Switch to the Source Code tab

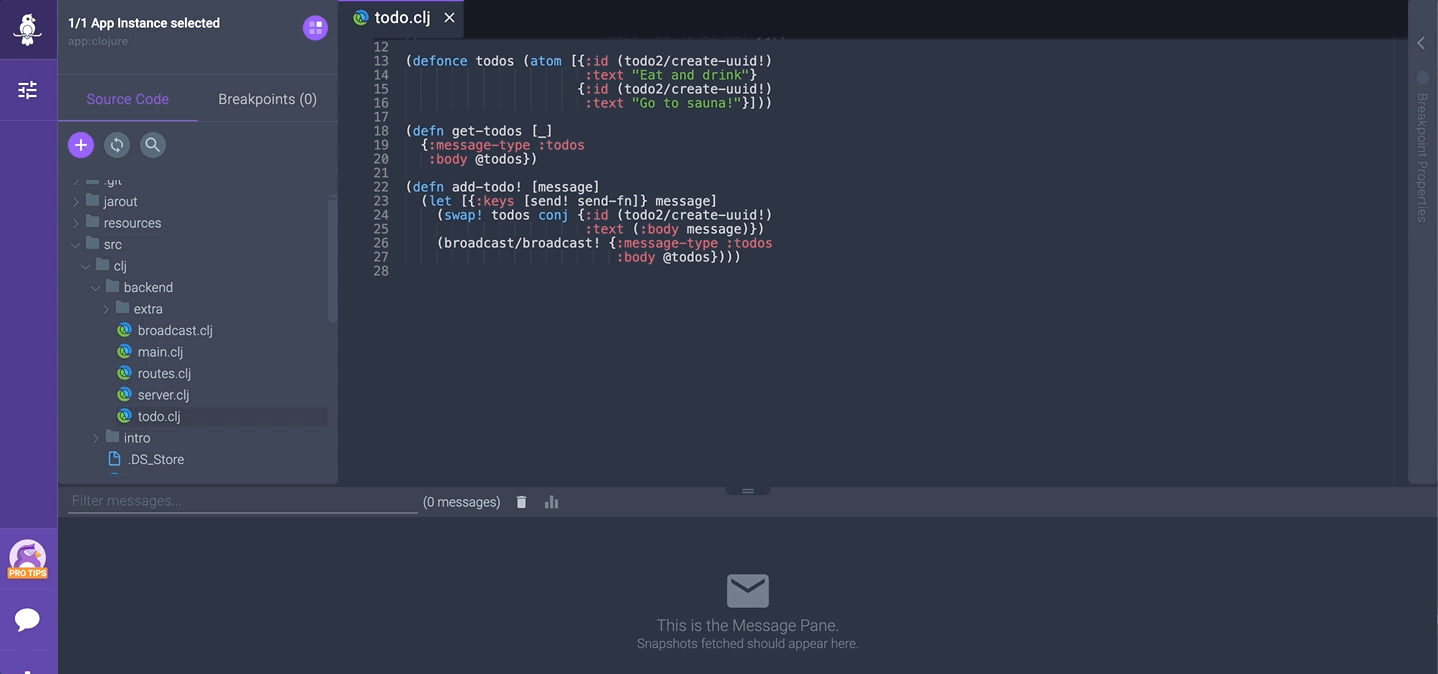tap(128, 99)
